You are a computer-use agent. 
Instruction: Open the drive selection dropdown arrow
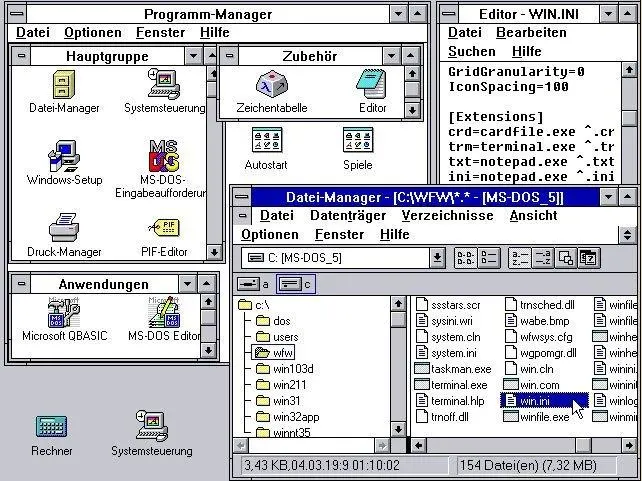click(437, 258)
